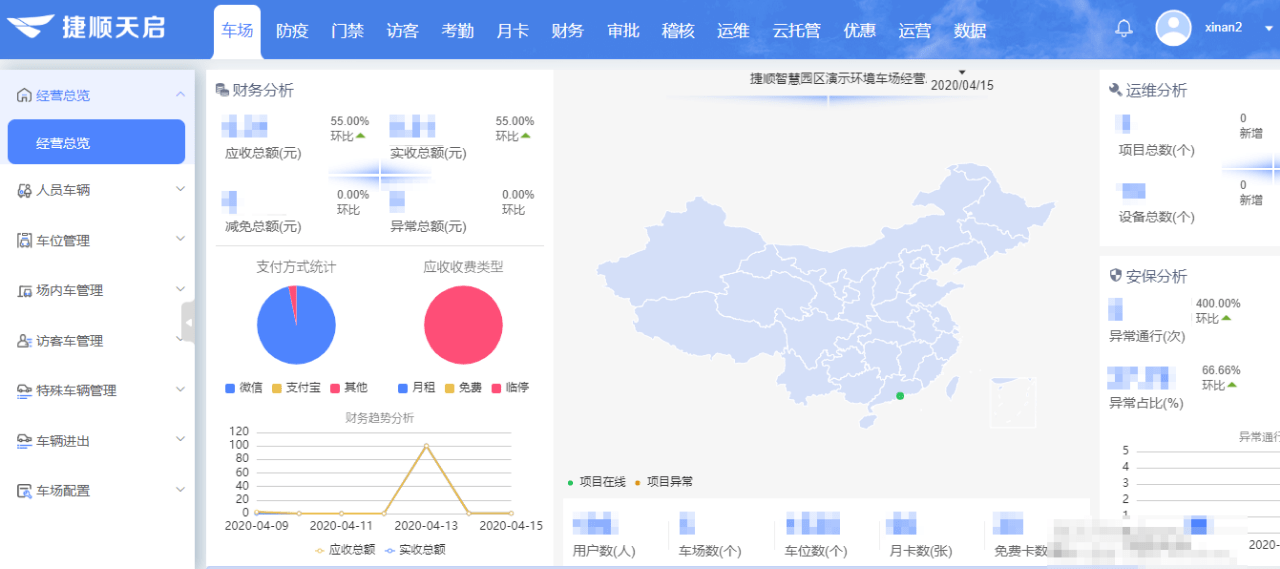Click the notification bell icon

1124,28
